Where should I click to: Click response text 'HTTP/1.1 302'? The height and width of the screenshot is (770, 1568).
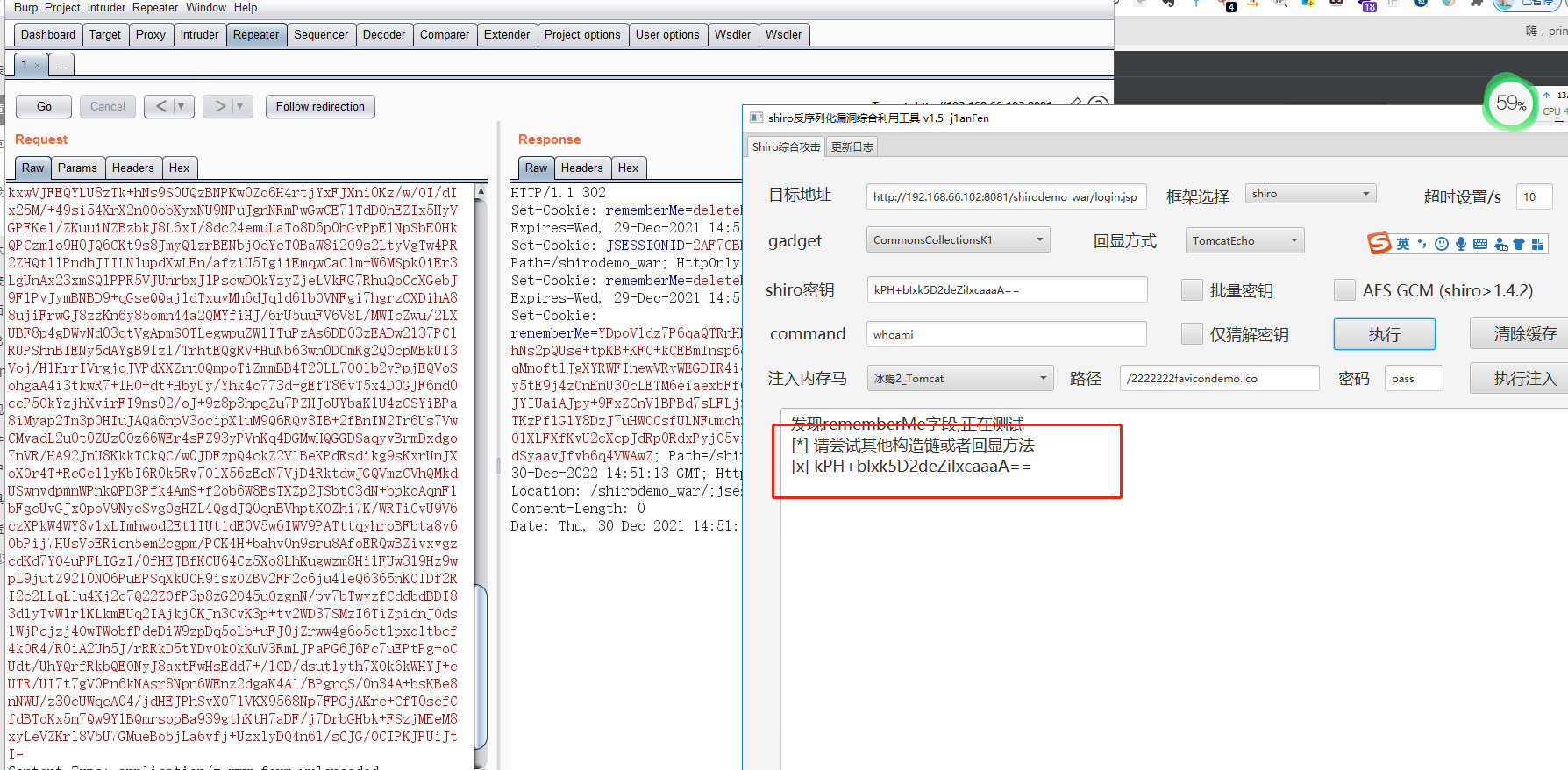click(559, 193)
